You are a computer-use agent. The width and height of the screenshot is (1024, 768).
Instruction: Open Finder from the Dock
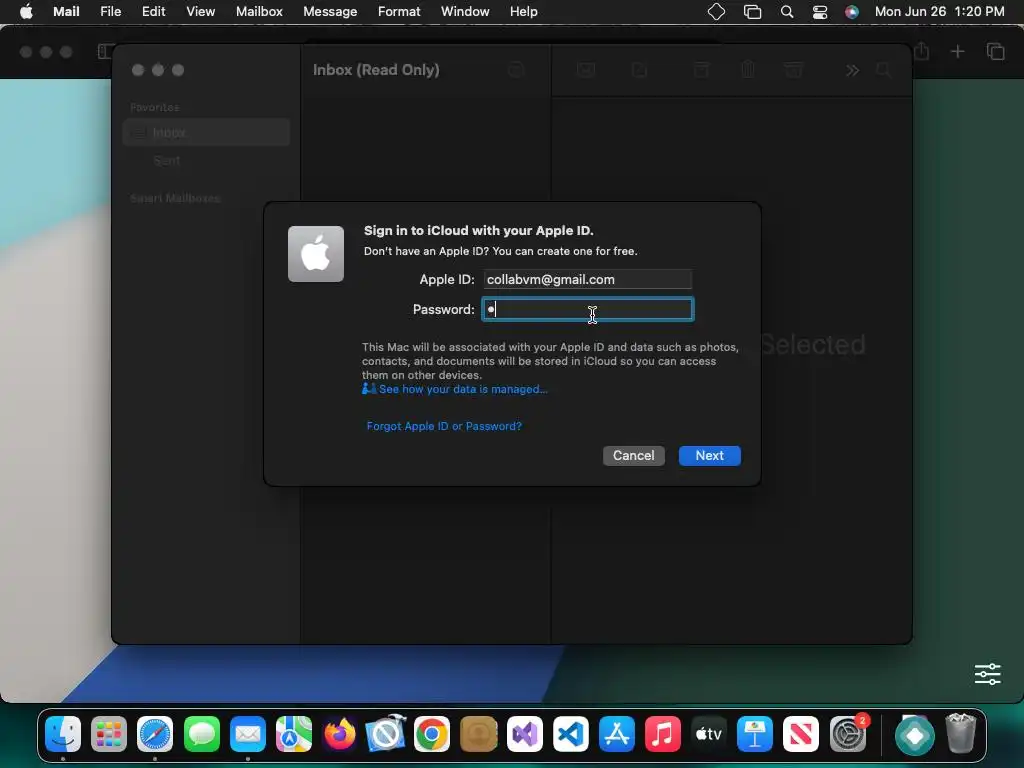click(63, 734)
